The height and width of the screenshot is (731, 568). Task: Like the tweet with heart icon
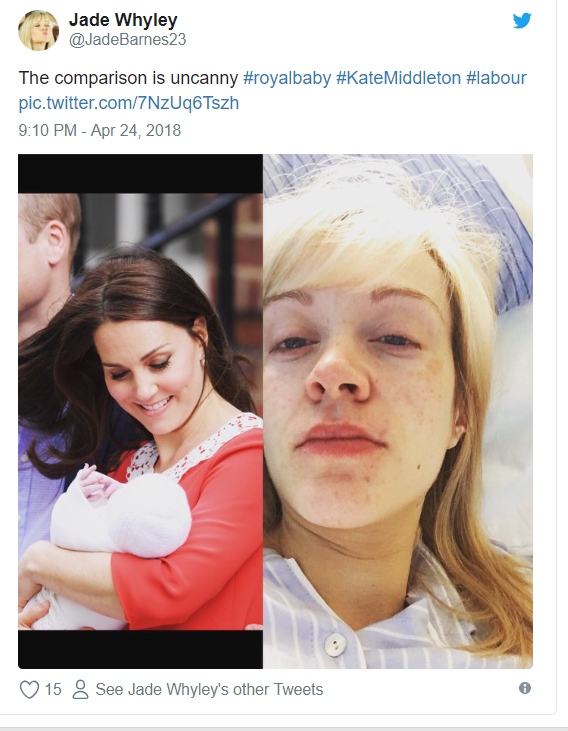[29, 690]
